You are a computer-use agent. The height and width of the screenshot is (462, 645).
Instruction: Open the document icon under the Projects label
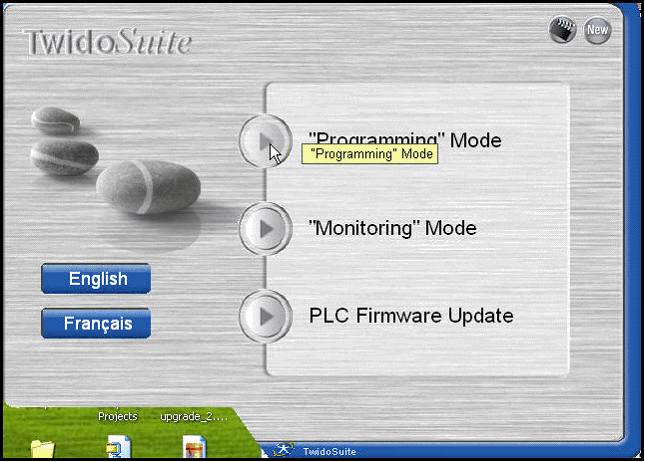[x=118, y=447]
